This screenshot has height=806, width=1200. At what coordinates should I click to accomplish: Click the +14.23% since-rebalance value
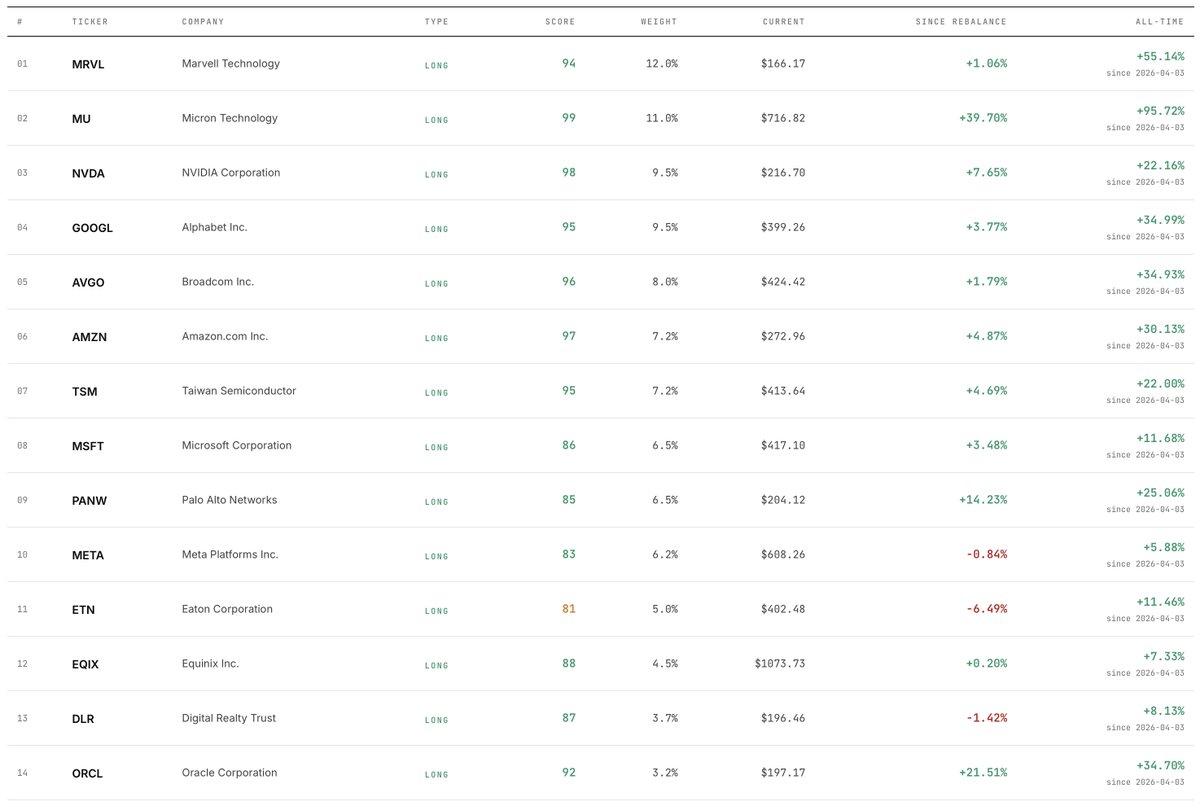(983, 499)
